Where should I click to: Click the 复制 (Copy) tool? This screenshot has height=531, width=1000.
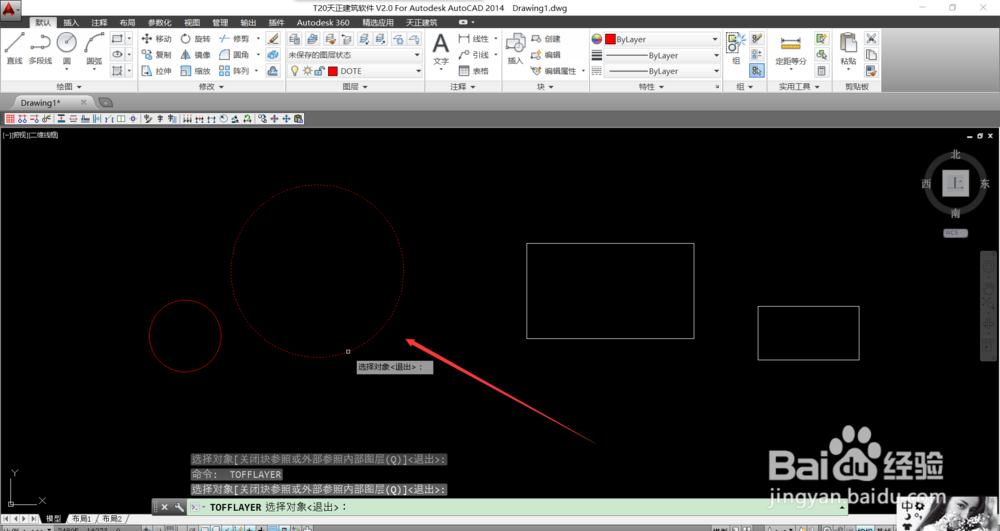tap(156, 55)
